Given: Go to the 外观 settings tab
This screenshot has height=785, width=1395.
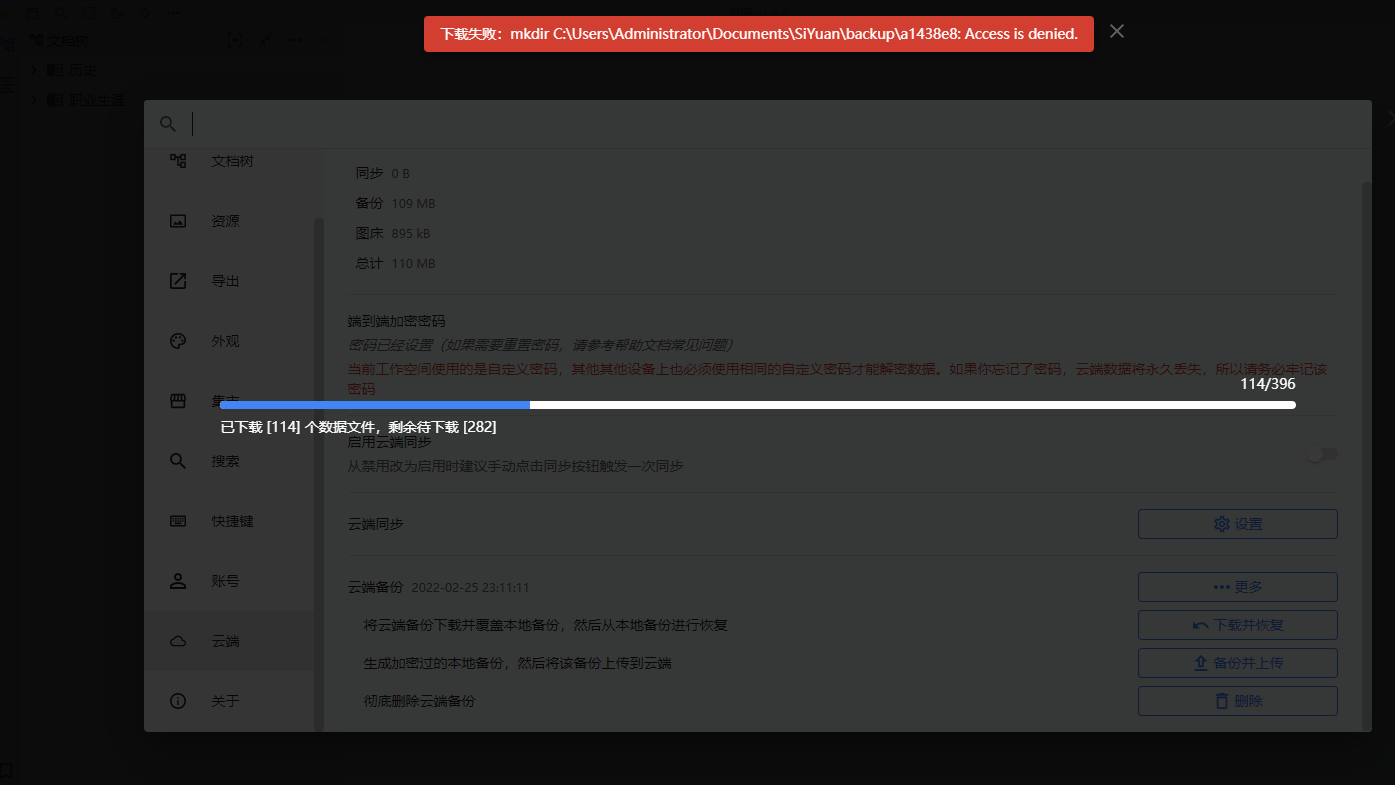Looking at the screenshot, I should pyautogui.click(x=229, y=341).
